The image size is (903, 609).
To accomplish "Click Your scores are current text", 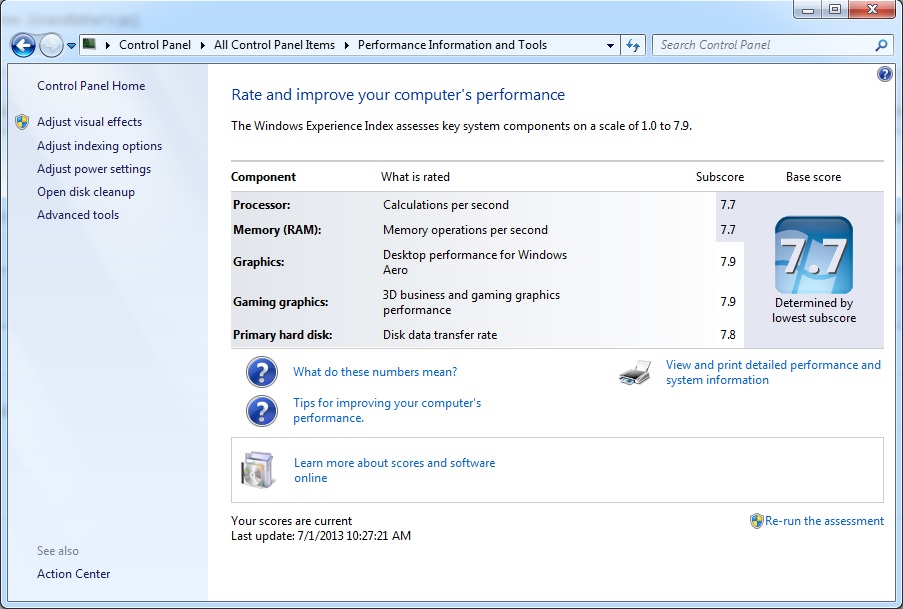I will (291, 521).
